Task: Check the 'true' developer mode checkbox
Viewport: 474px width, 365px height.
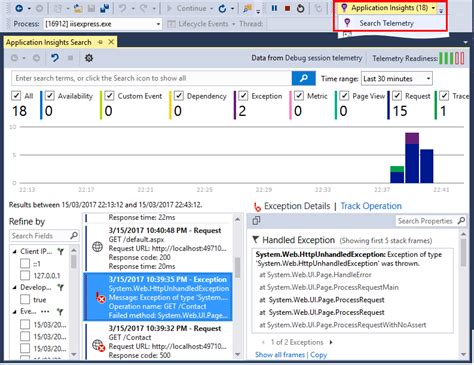Action: pyautogui.click(x=25, y=299)
